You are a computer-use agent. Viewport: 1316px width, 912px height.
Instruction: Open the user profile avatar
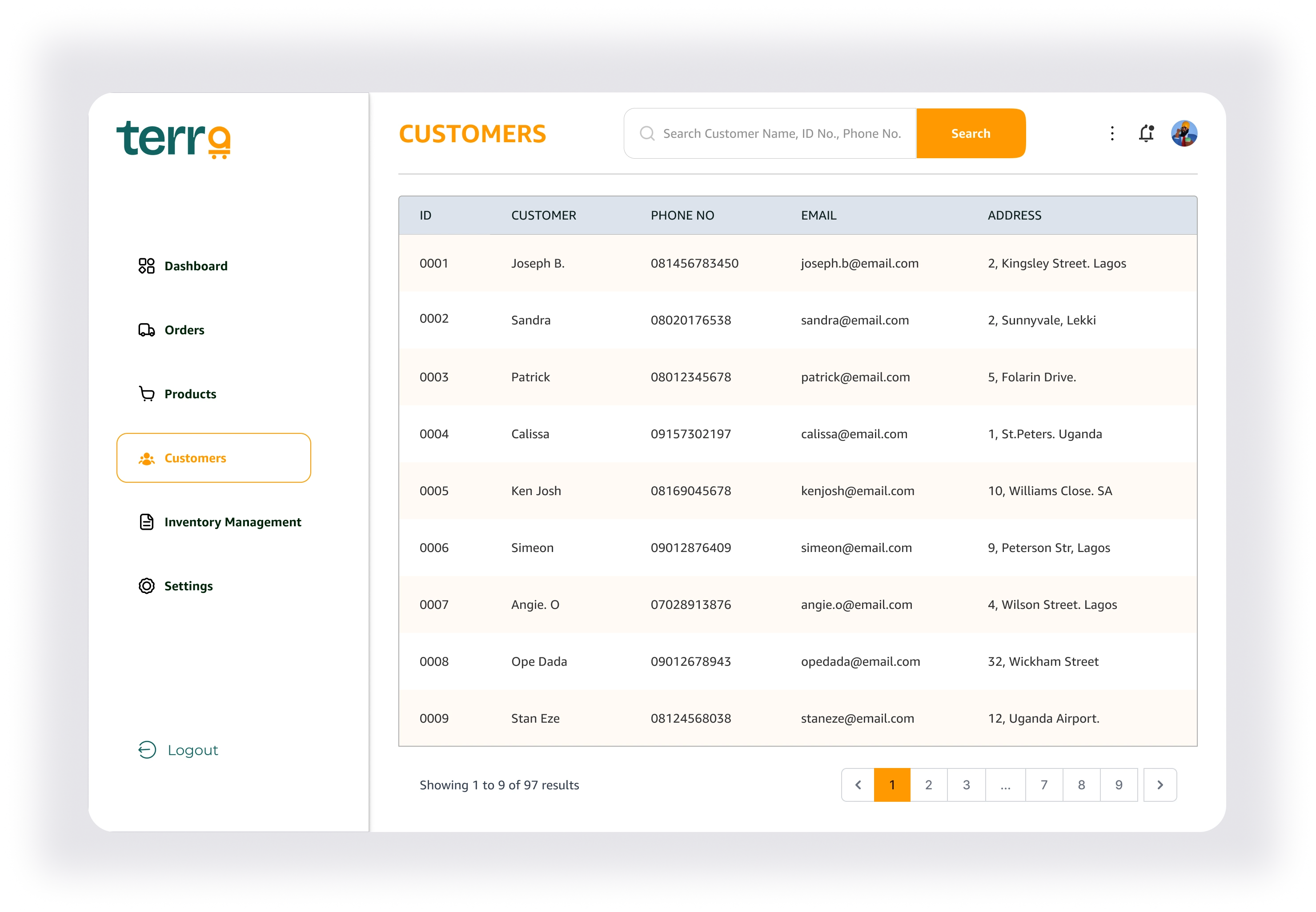pos(1184,133)
